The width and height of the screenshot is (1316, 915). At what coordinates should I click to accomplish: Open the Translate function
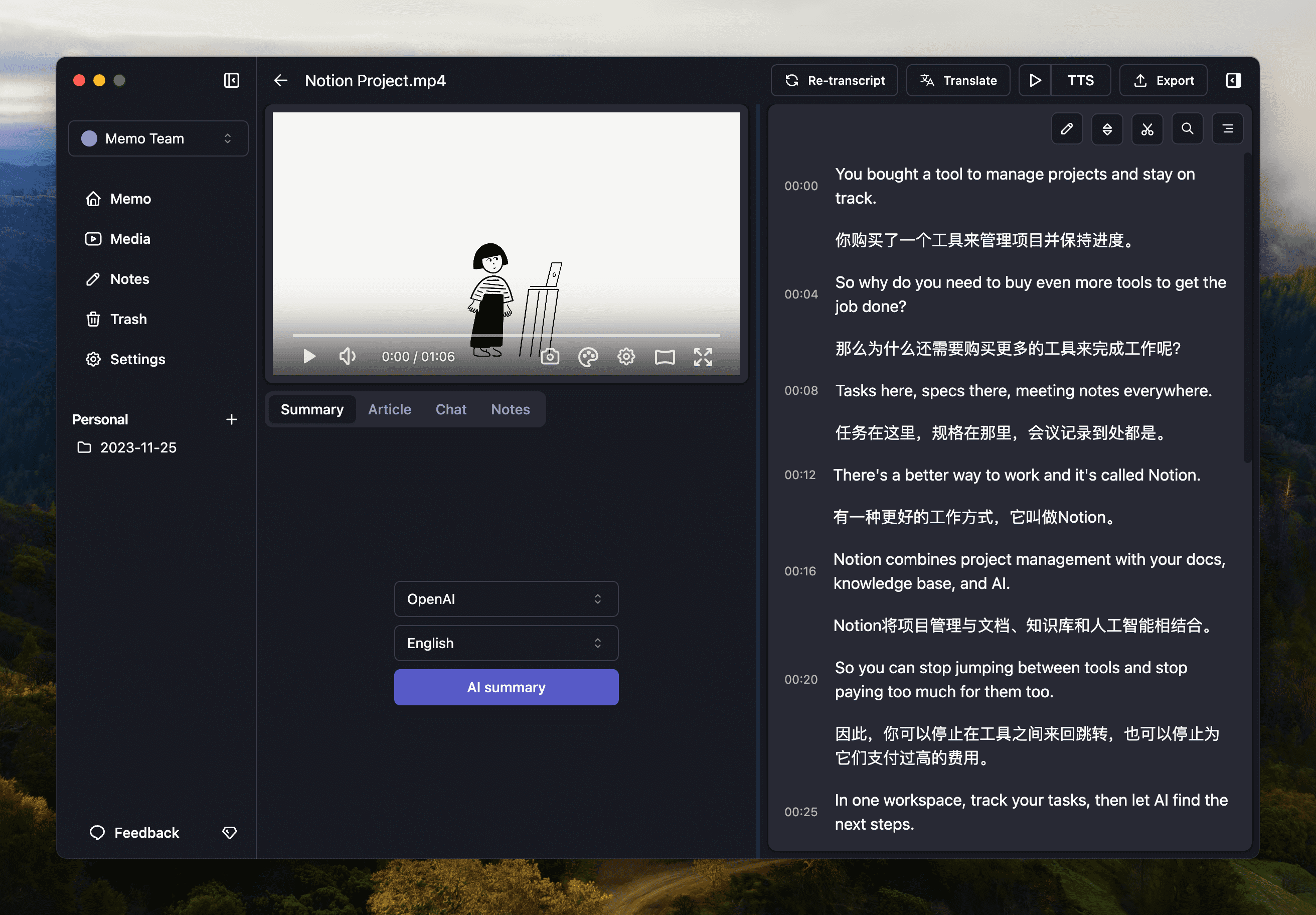956,81
